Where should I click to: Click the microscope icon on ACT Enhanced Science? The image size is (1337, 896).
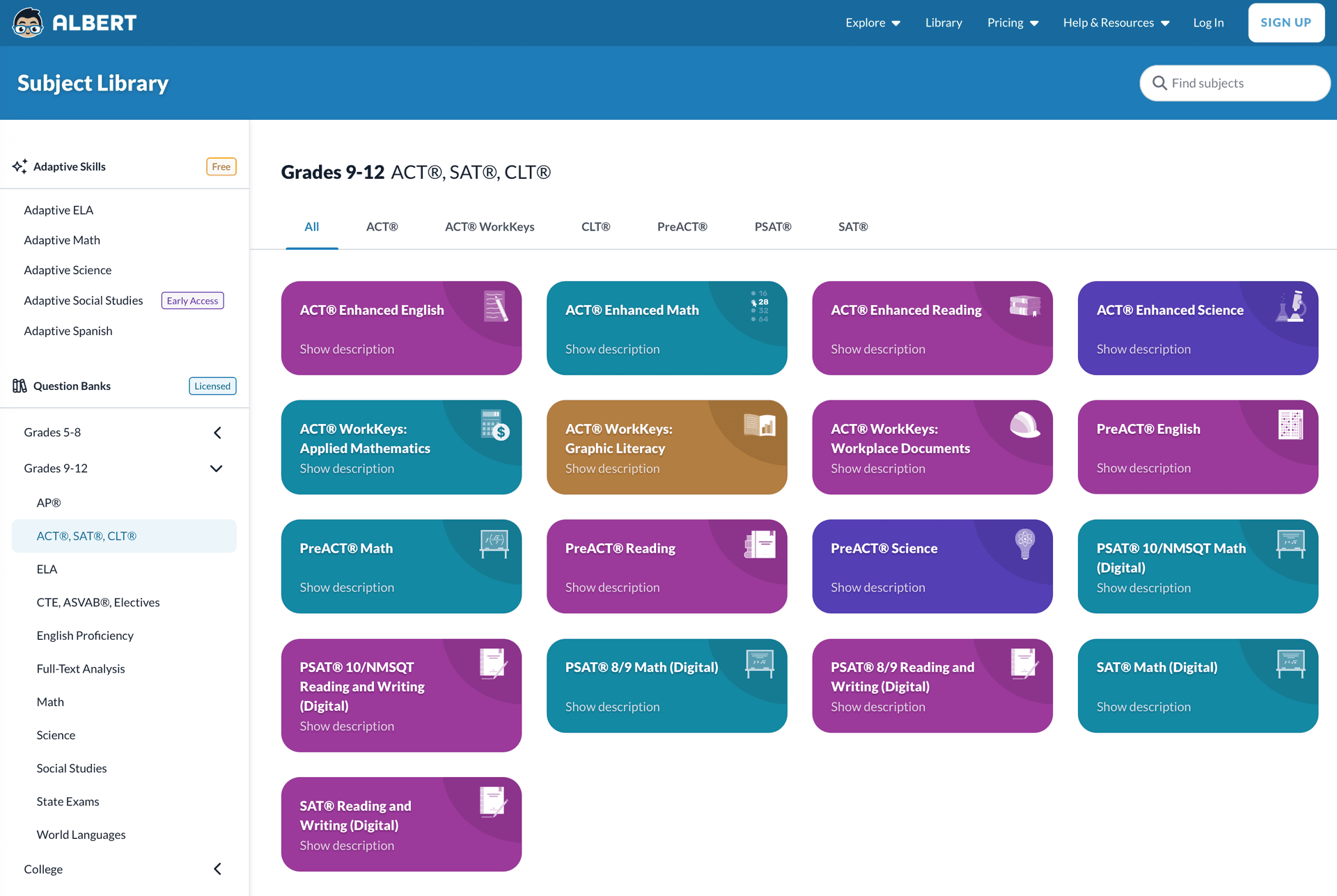pos(1290,306)
